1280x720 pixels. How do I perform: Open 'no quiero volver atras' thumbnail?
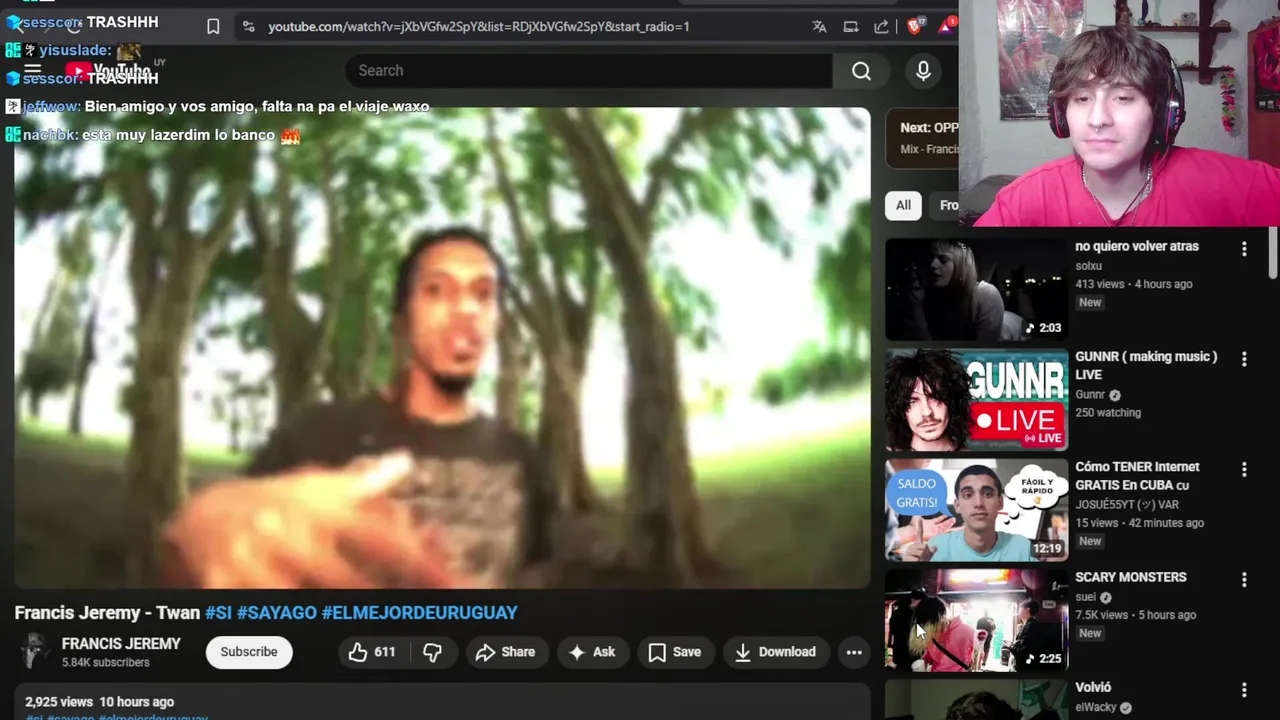pos(976,289)
